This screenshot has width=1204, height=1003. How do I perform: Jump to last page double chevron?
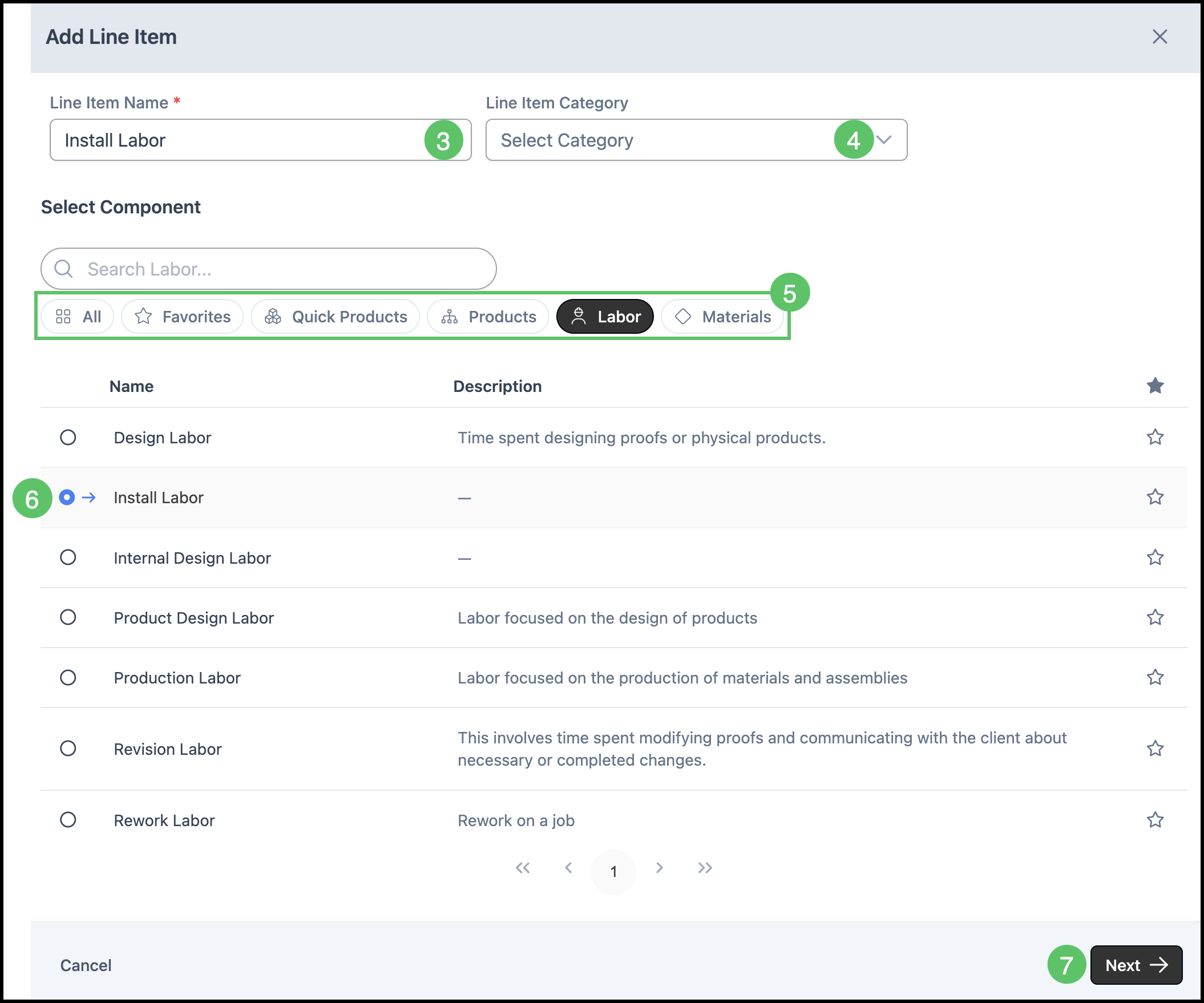click(705, 868)
